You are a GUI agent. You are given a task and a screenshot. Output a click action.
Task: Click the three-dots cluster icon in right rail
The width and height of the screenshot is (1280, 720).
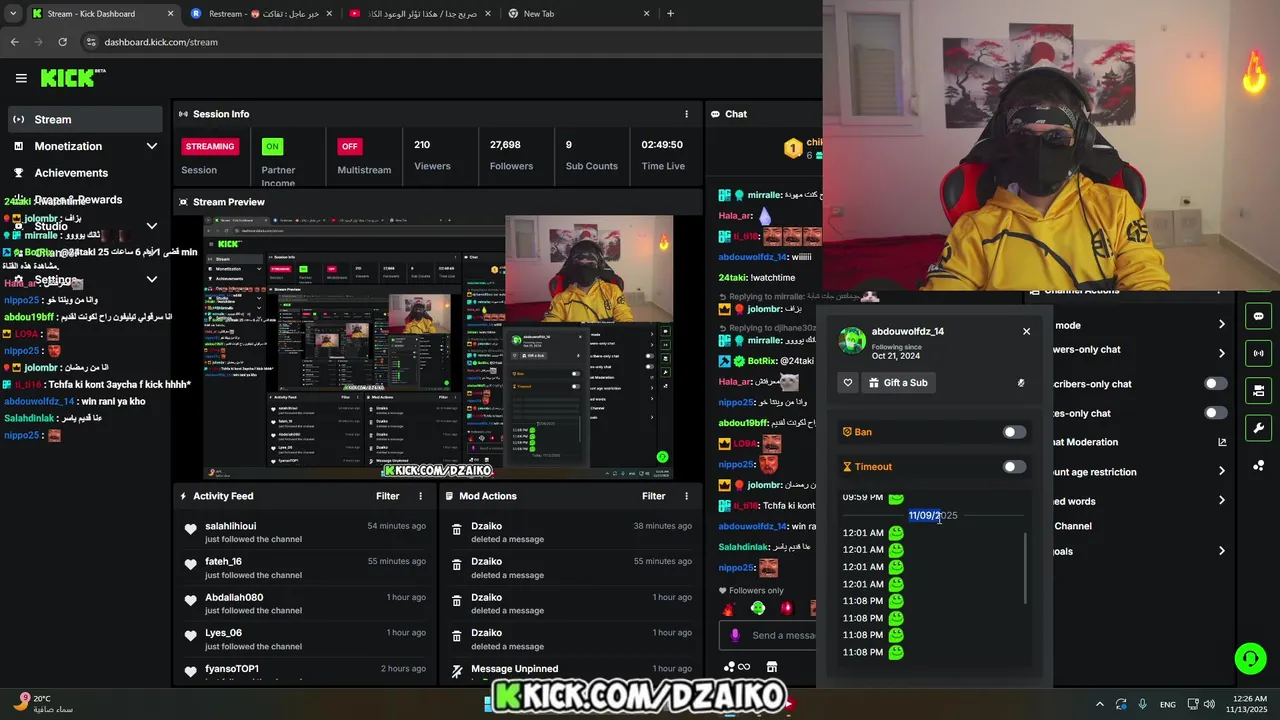tap(1258, 465)
